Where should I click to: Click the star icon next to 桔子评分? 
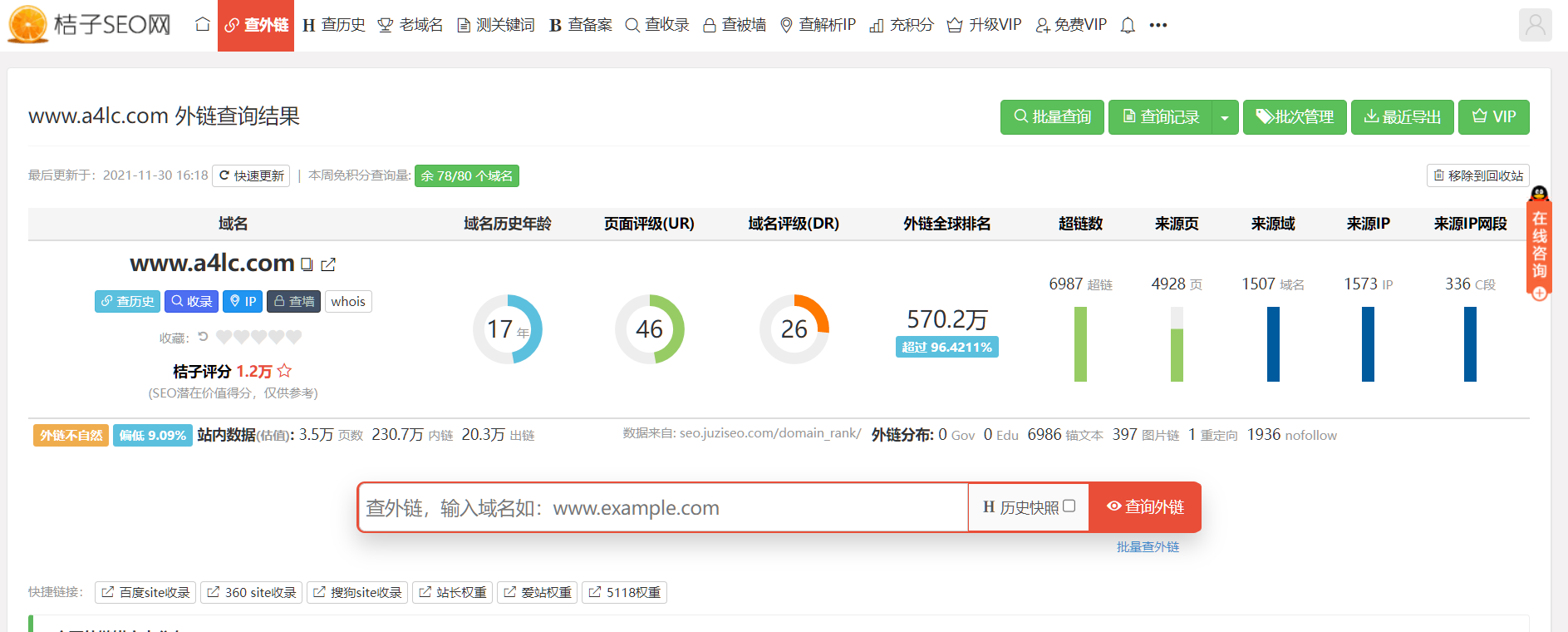284,371
